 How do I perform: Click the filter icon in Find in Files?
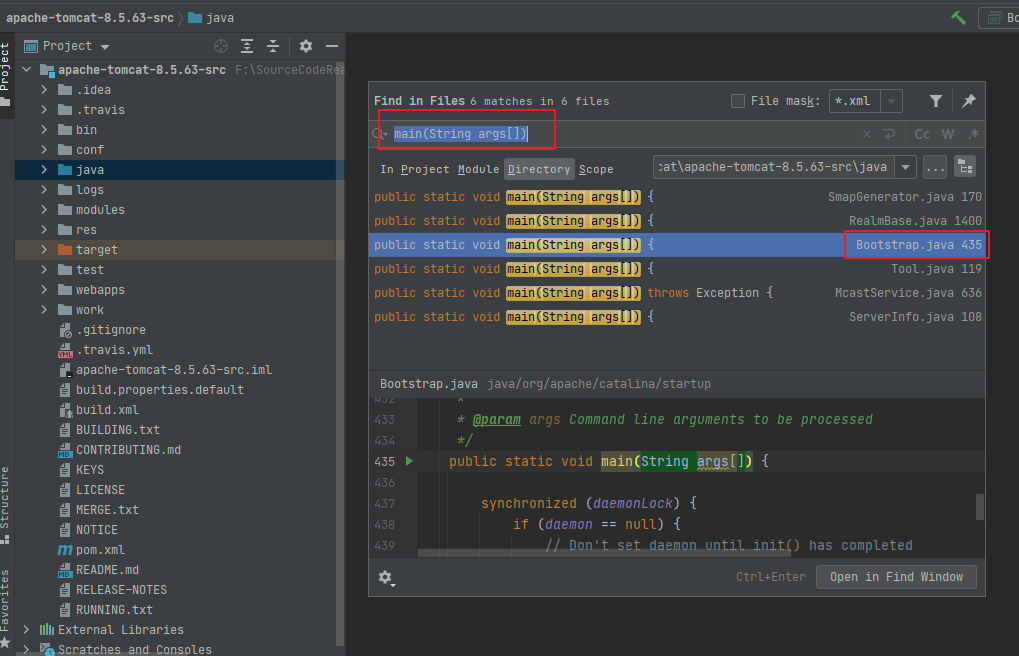point(935,101)
